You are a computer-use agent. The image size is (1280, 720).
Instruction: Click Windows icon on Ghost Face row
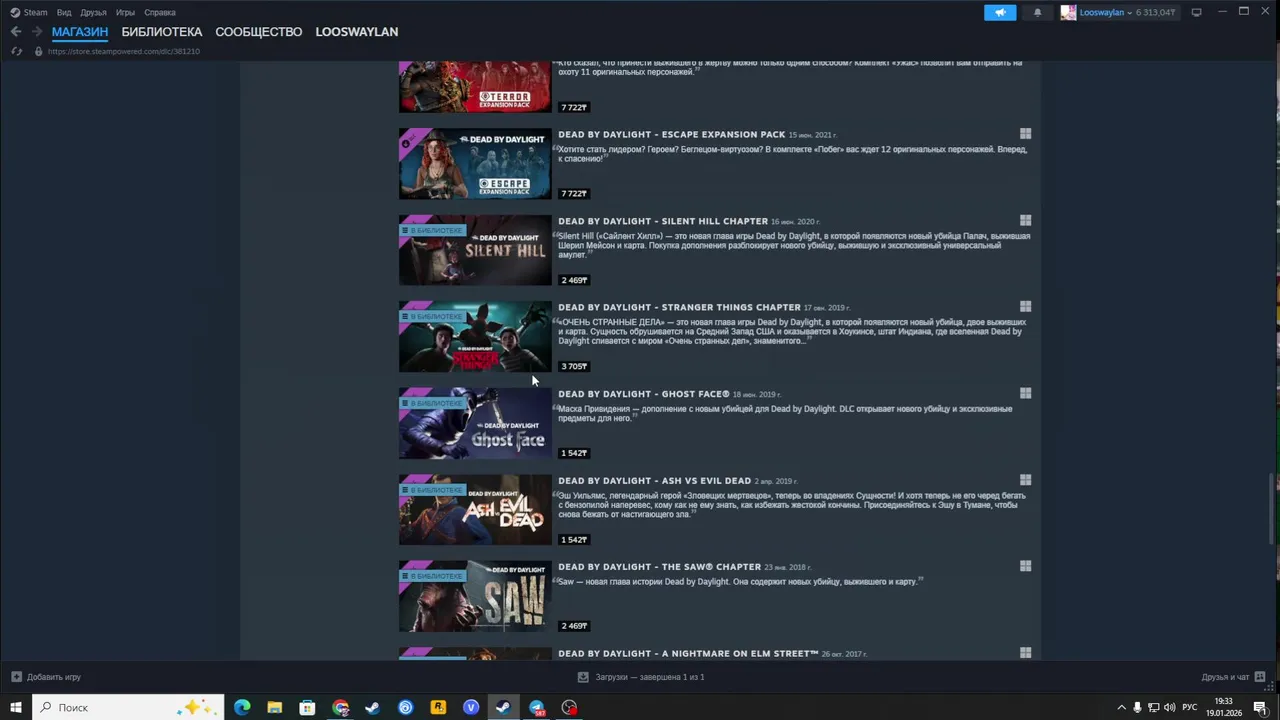1025,393
